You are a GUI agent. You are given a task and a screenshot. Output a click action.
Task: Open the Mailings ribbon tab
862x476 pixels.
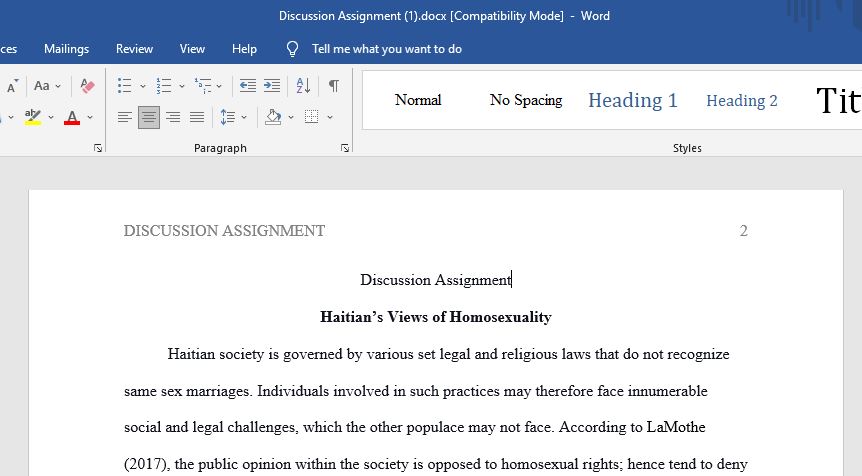tap(67, 49)
